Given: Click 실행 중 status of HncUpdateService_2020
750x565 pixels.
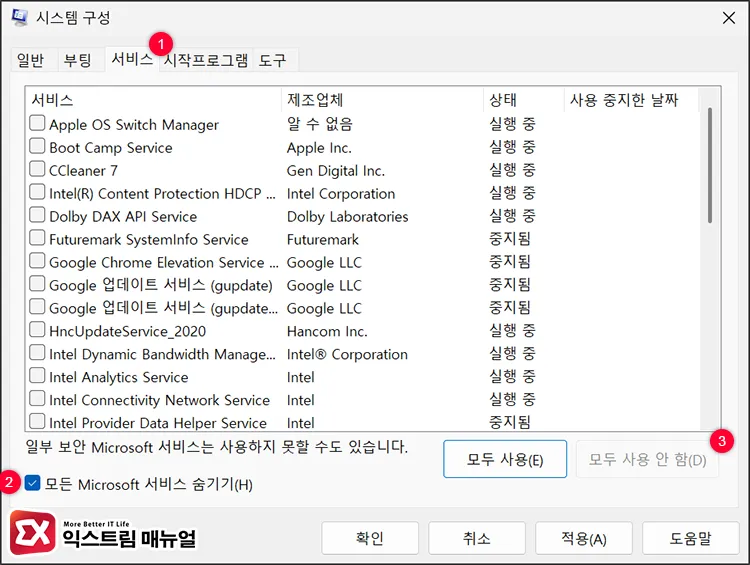Looking at the screenshot, I should [512, 331].
